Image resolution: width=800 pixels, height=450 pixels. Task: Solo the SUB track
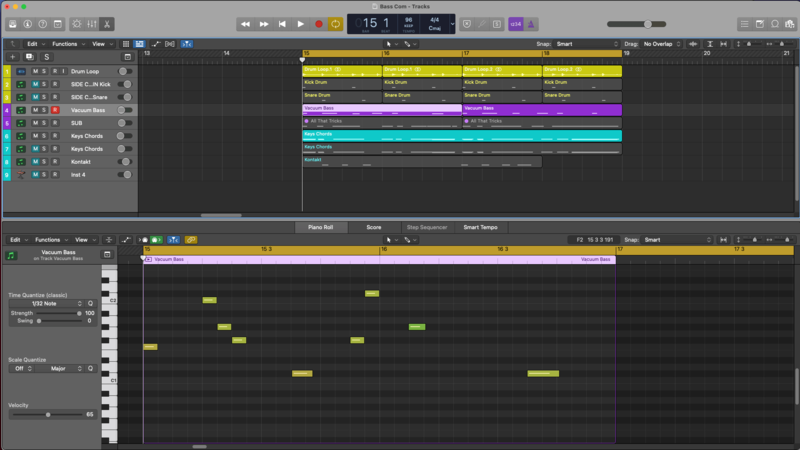45,122
